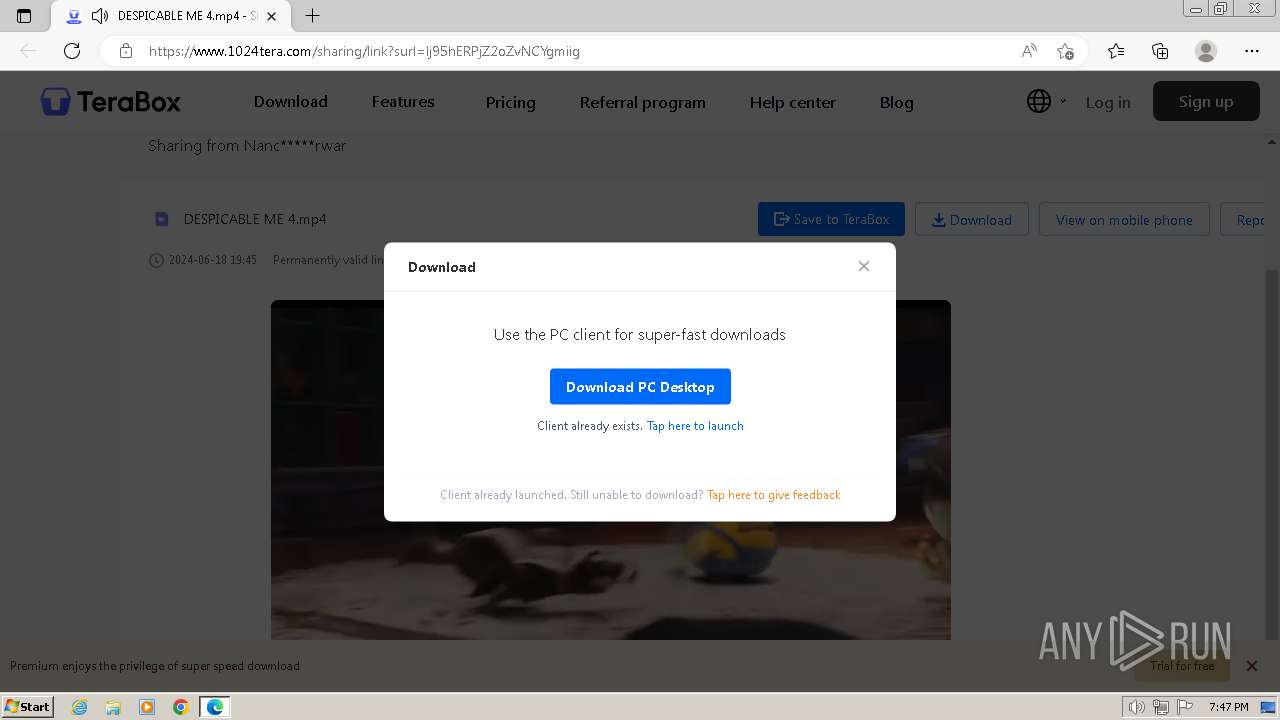Dismiss the premium speed banner
The height and width of the screenshot is (720, 1280).
pyautogui.click(x=1251, y=666)
